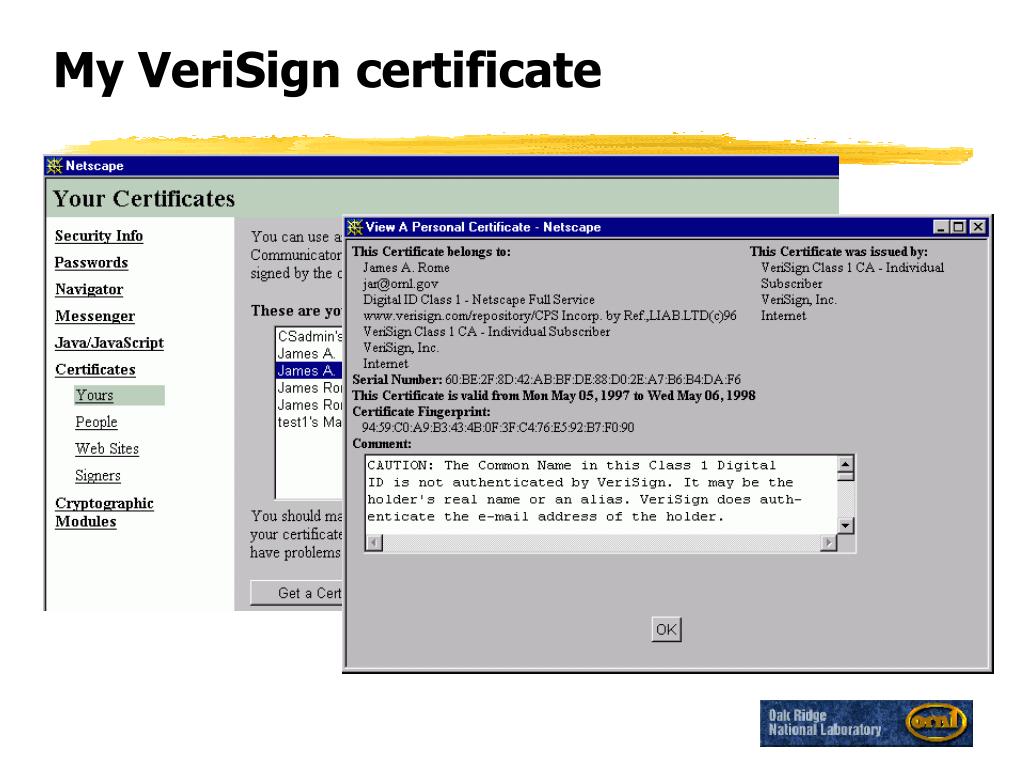Close the View A Personal Certificate window

(978, 227)
